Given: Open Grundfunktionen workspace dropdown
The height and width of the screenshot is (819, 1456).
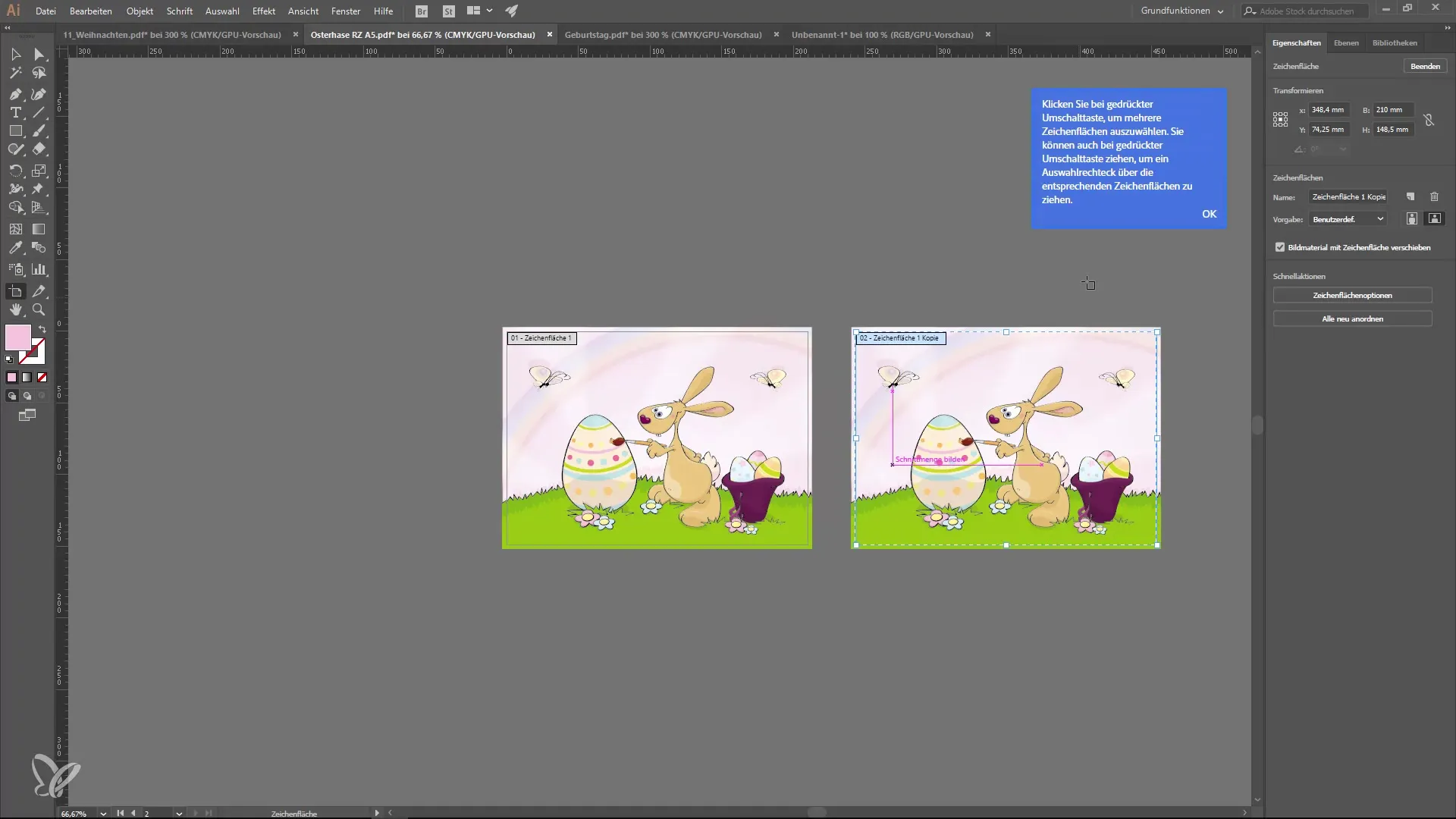Looking at the screenshot, I should click(x=1182, y=11).
